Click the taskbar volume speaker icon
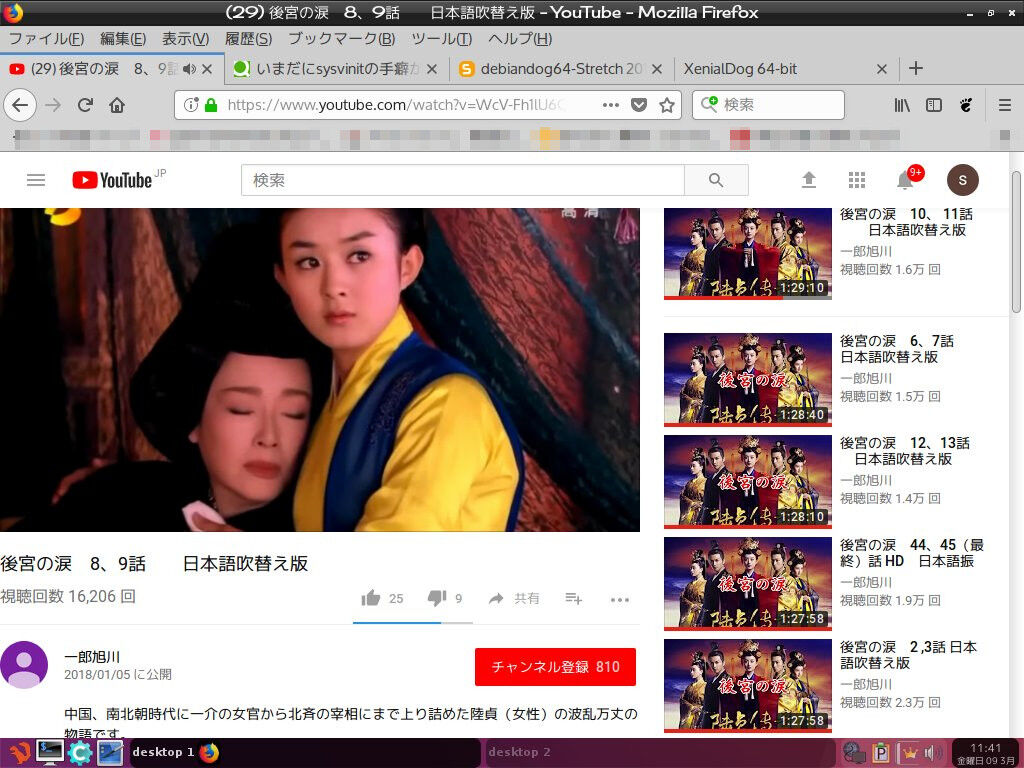The height and width of the screenshot is (768, 1024). (x=931, y=753)
